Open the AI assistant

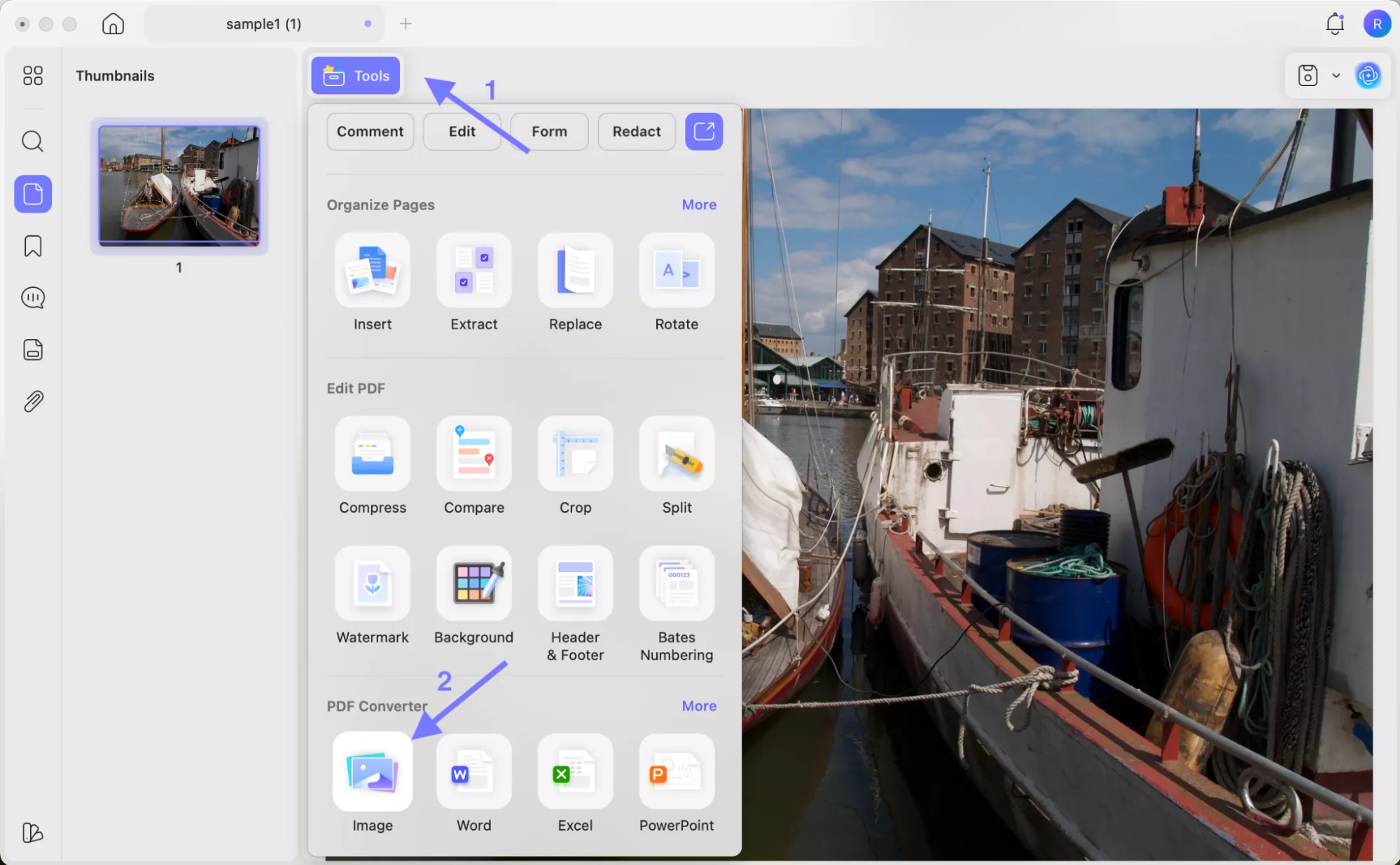point(1369,75)
